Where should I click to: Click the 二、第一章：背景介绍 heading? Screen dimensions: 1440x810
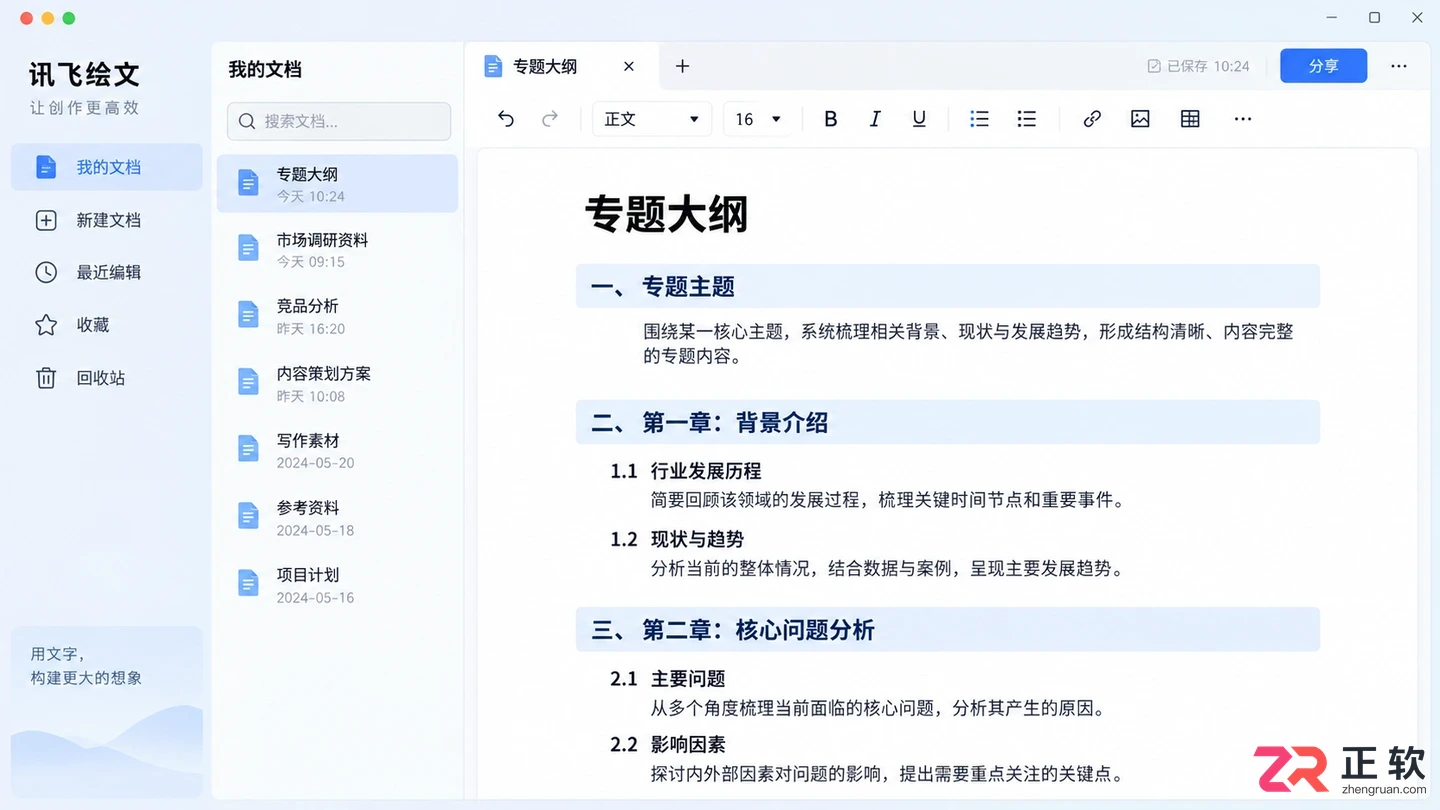[x=947, y=423]
